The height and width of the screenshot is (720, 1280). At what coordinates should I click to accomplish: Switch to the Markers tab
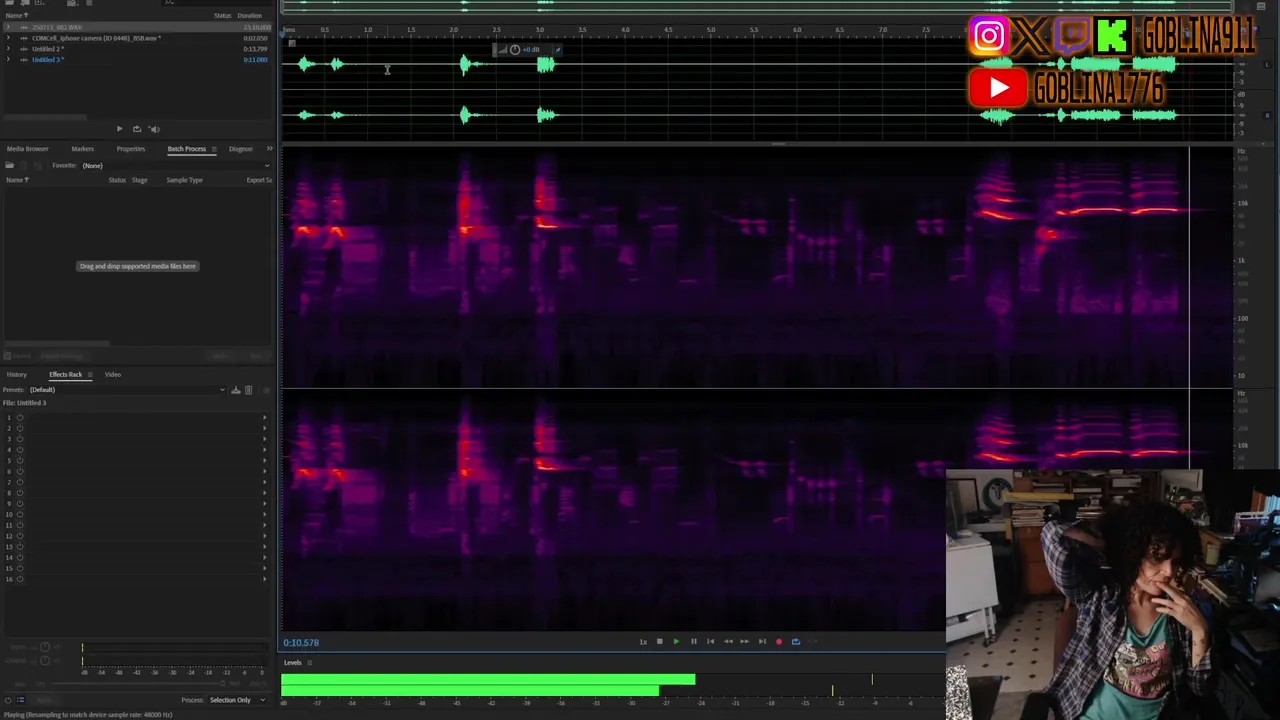(82, 149)
